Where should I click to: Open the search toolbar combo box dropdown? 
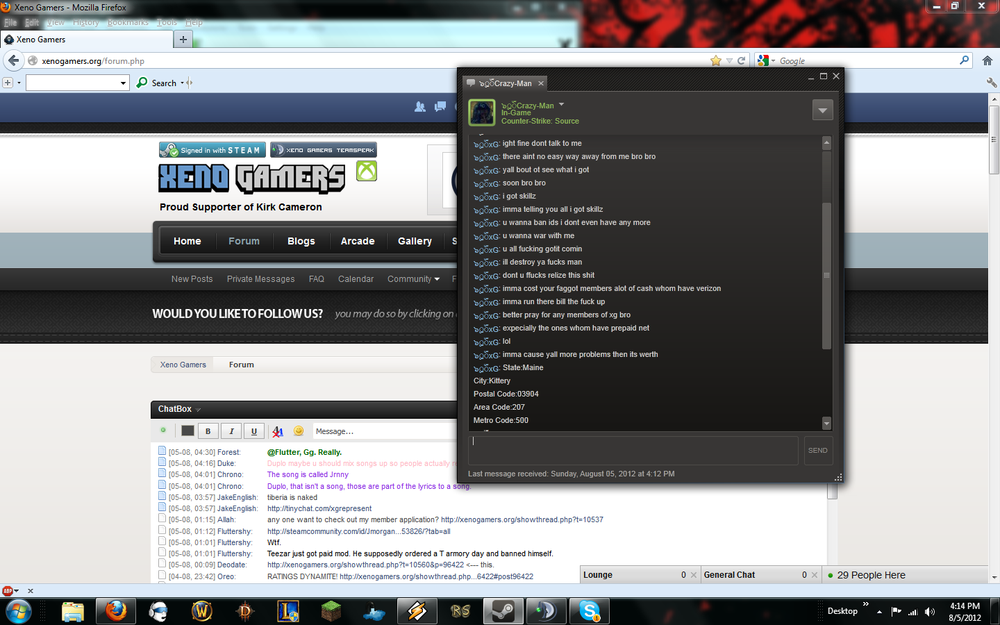(x=123, y=83)
